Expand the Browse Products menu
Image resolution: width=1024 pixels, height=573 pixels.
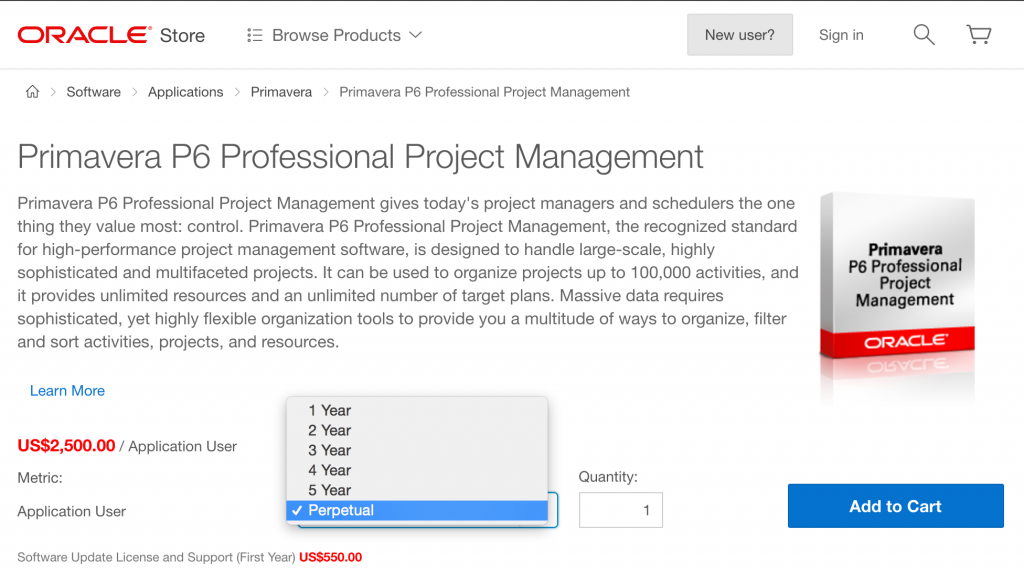pyautogui.click(x=336, y=35)
